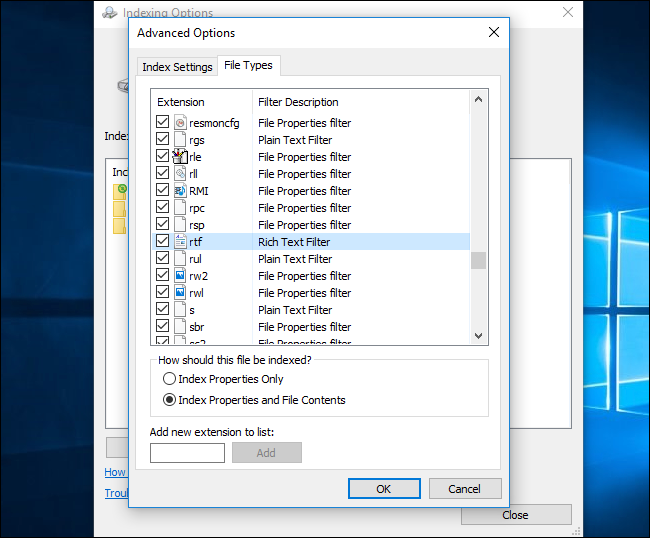Select the sbr File Properties filter text

tap(304, 327)
